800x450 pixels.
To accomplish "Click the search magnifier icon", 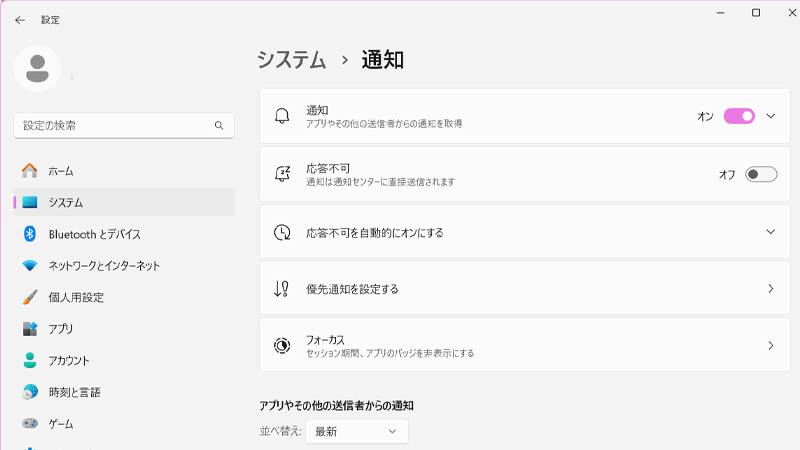I will (x=219, y=126).
